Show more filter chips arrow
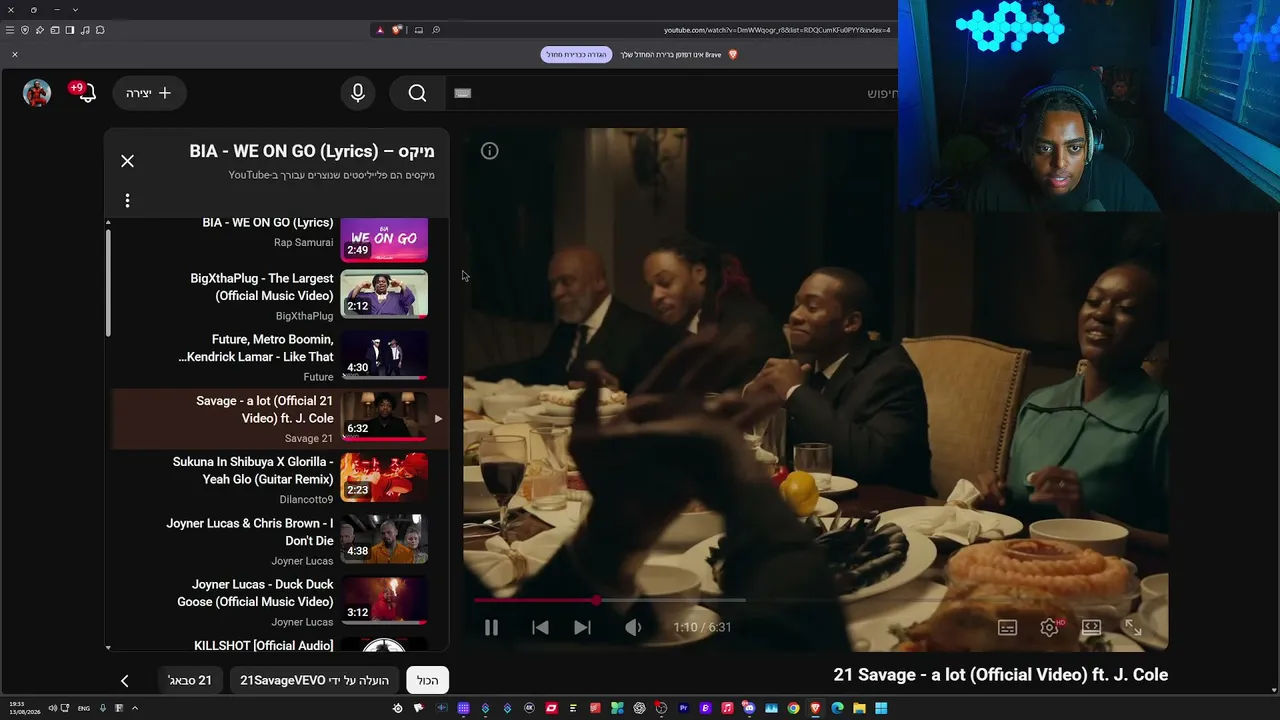Screen dimensions: 1280x720 pos(124,681)
